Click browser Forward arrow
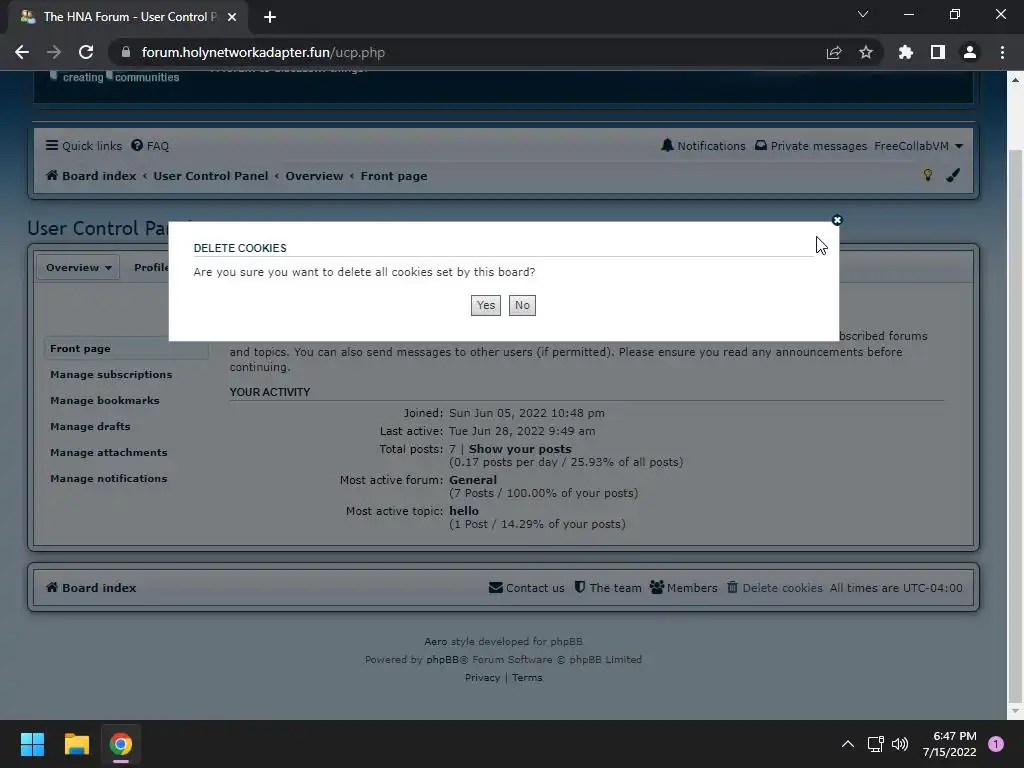The image size is (1024, 768). point(54,52)
